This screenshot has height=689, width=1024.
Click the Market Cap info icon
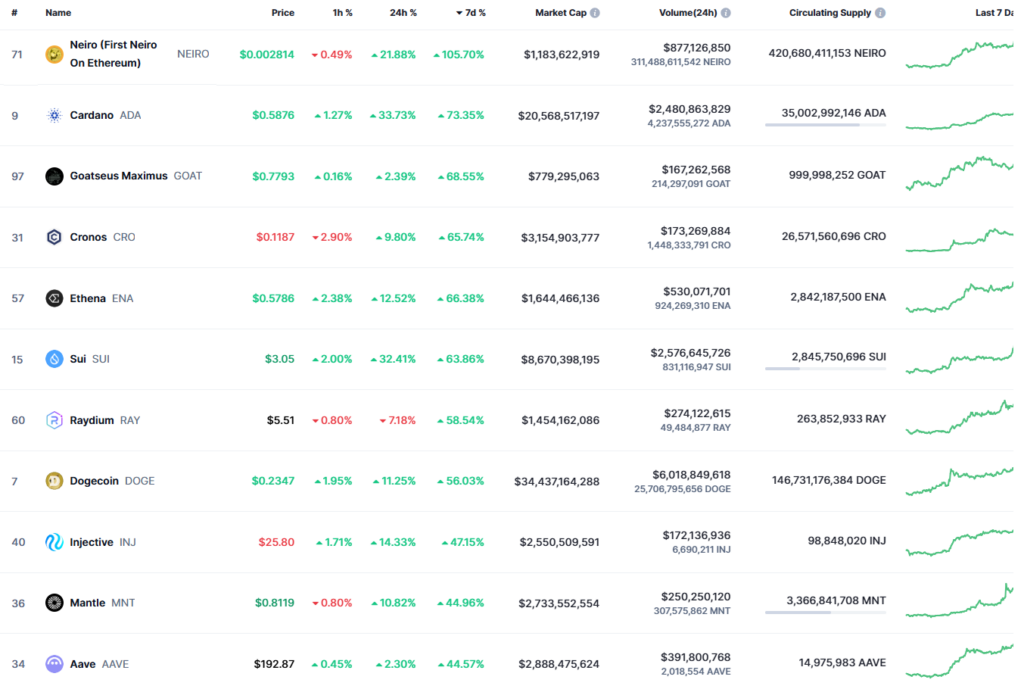(x=595, y=13)
